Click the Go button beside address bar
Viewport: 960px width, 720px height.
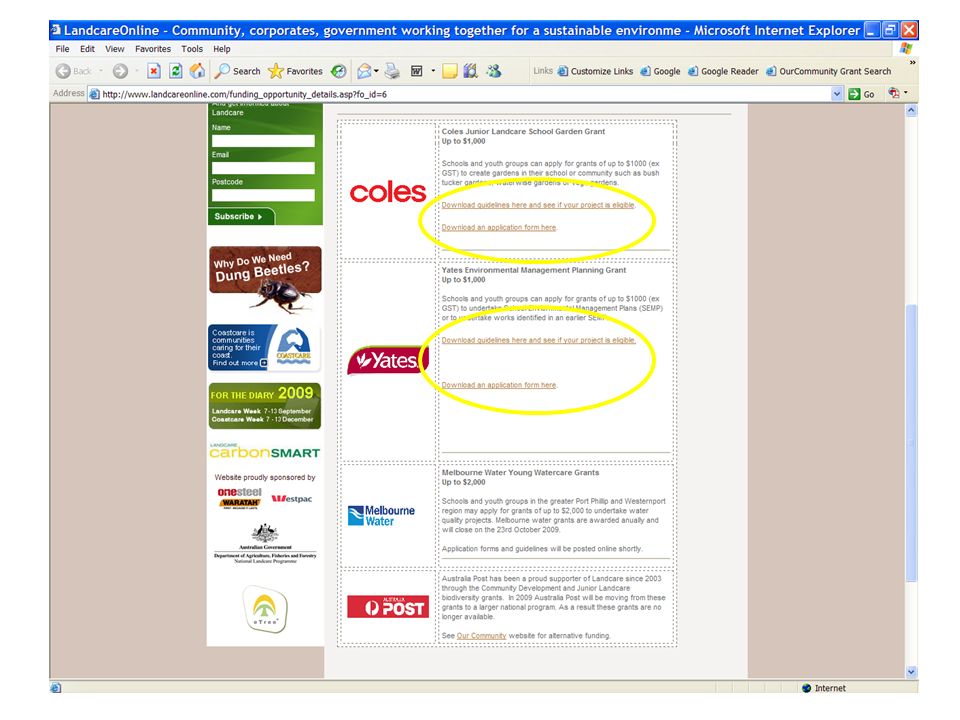(861, 94)
